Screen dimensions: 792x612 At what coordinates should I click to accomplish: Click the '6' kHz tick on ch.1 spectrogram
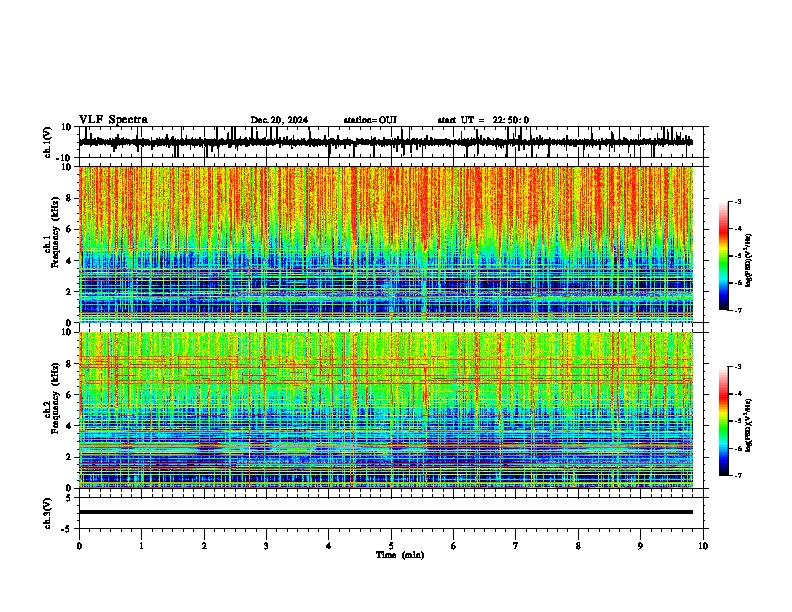(x=69, y=230)
